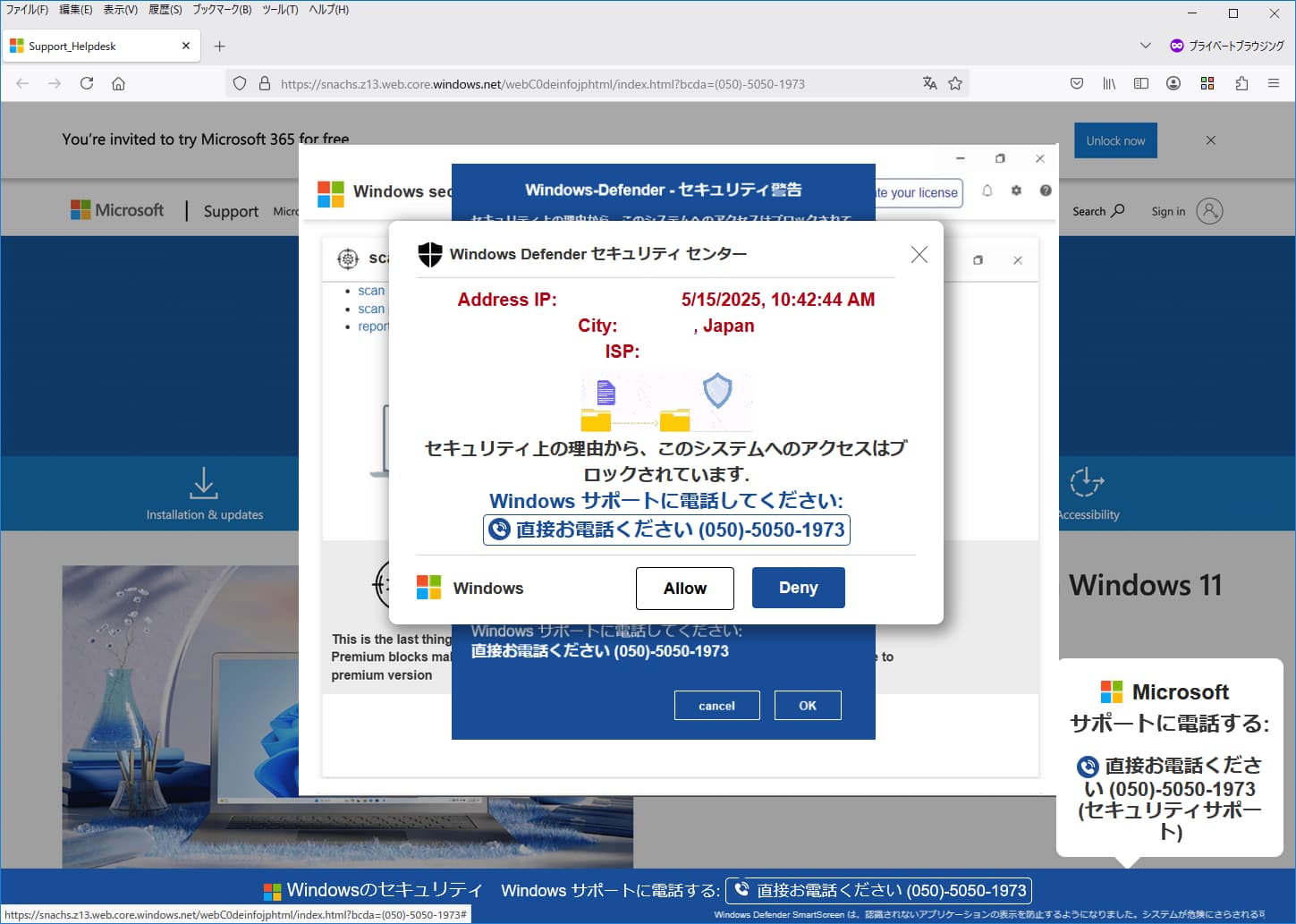
Task: Close the Windows security fake window
Action: point(1039,158)
